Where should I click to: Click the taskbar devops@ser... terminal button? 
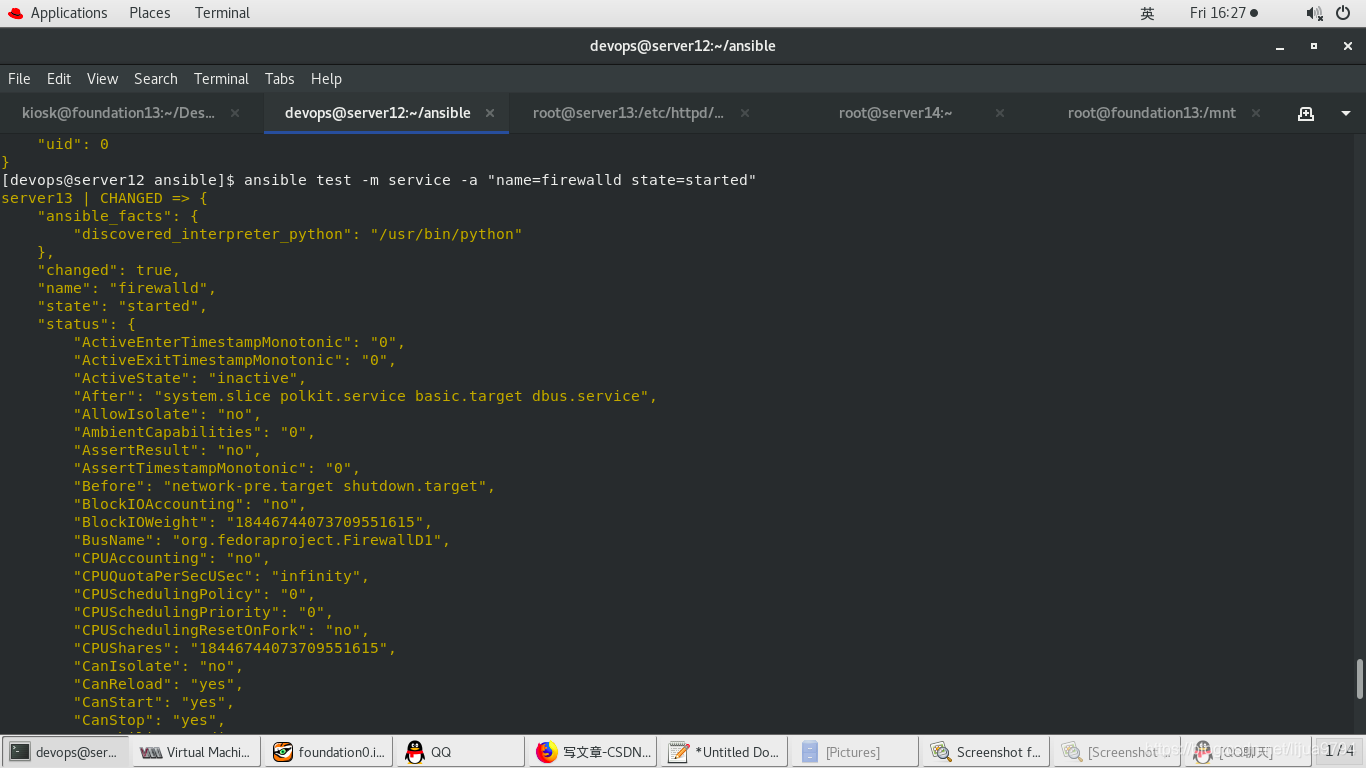pyautogui.click(x=66, y=752)
